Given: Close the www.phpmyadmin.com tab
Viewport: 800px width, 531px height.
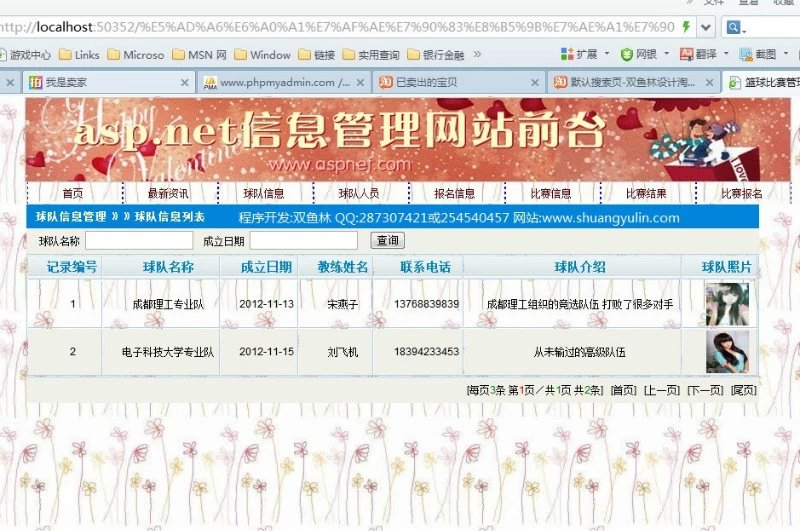Looking at the screenshot, I should click(360, 82).
